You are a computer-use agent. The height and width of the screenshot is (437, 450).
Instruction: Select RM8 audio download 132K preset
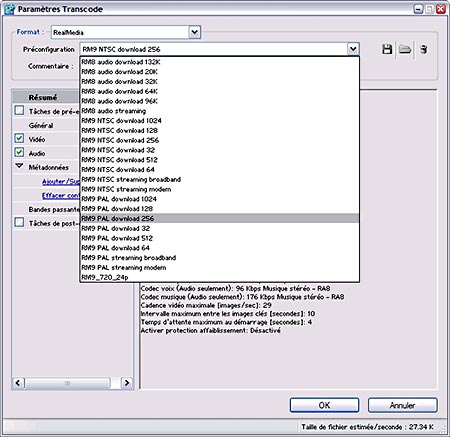[219, 62]
